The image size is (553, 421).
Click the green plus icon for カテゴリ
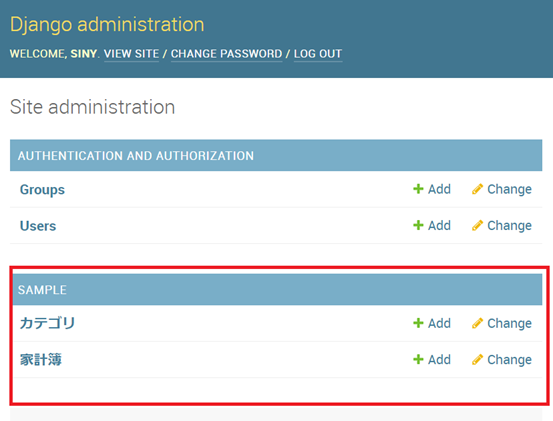coord(418,323)
